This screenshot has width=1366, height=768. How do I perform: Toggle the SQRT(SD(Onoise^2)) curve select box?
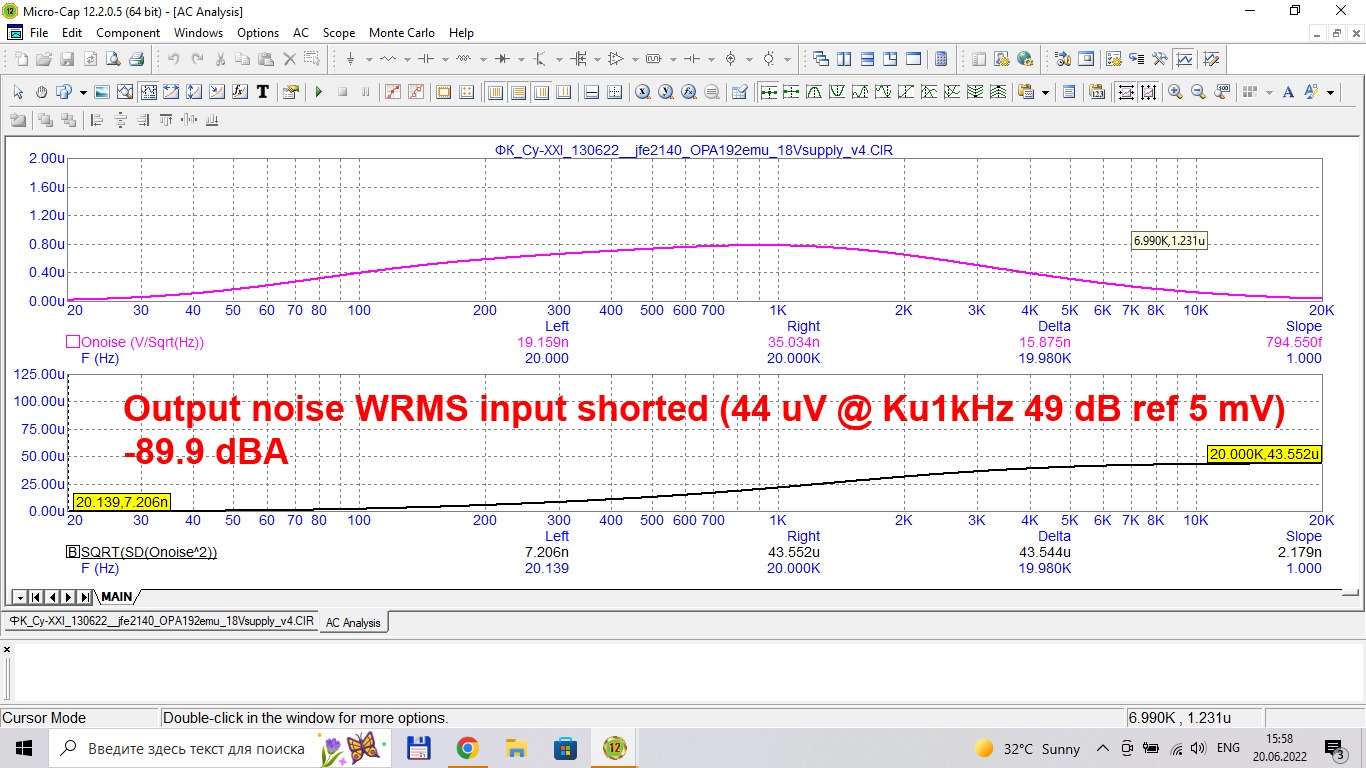coord(73,552)
